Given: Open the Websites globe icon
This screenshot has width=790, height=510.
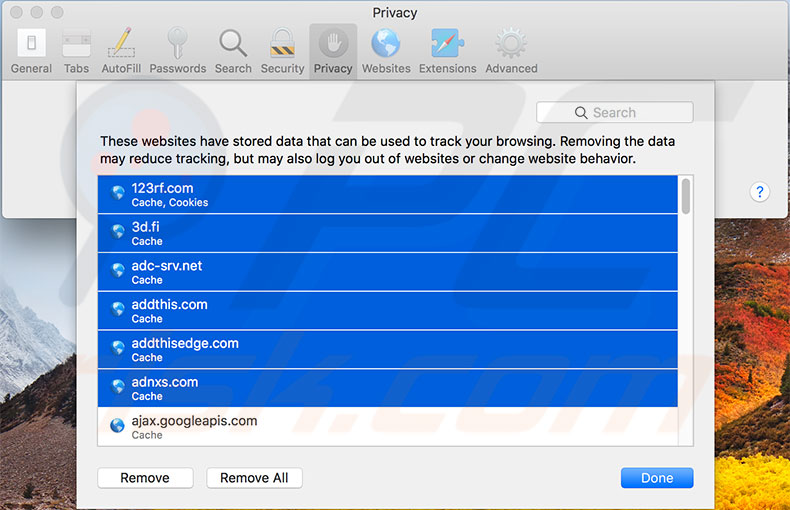Looking at the screenshot, I should pos(386,43).
